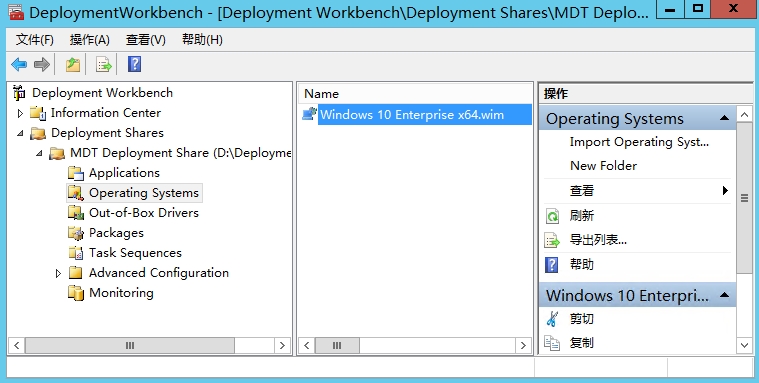
Task: Click the Windows 10 Enterprise x64.wim item icon
Action: pyautogui.click(x=309, y=114)
